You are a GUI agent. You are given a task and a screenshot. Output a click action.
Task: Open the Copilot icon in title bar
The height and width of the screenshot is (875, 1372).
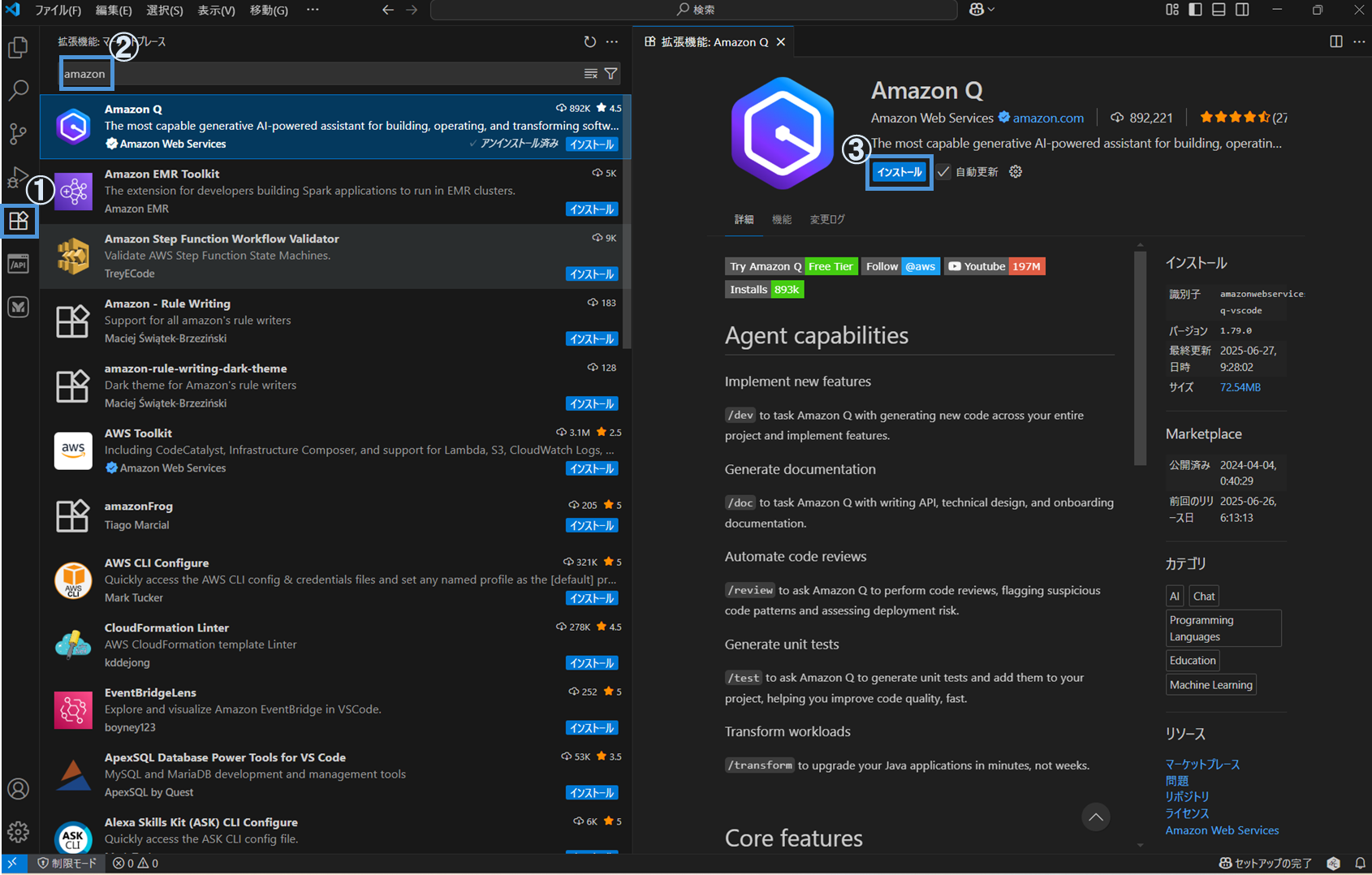[x=982, y=10]
